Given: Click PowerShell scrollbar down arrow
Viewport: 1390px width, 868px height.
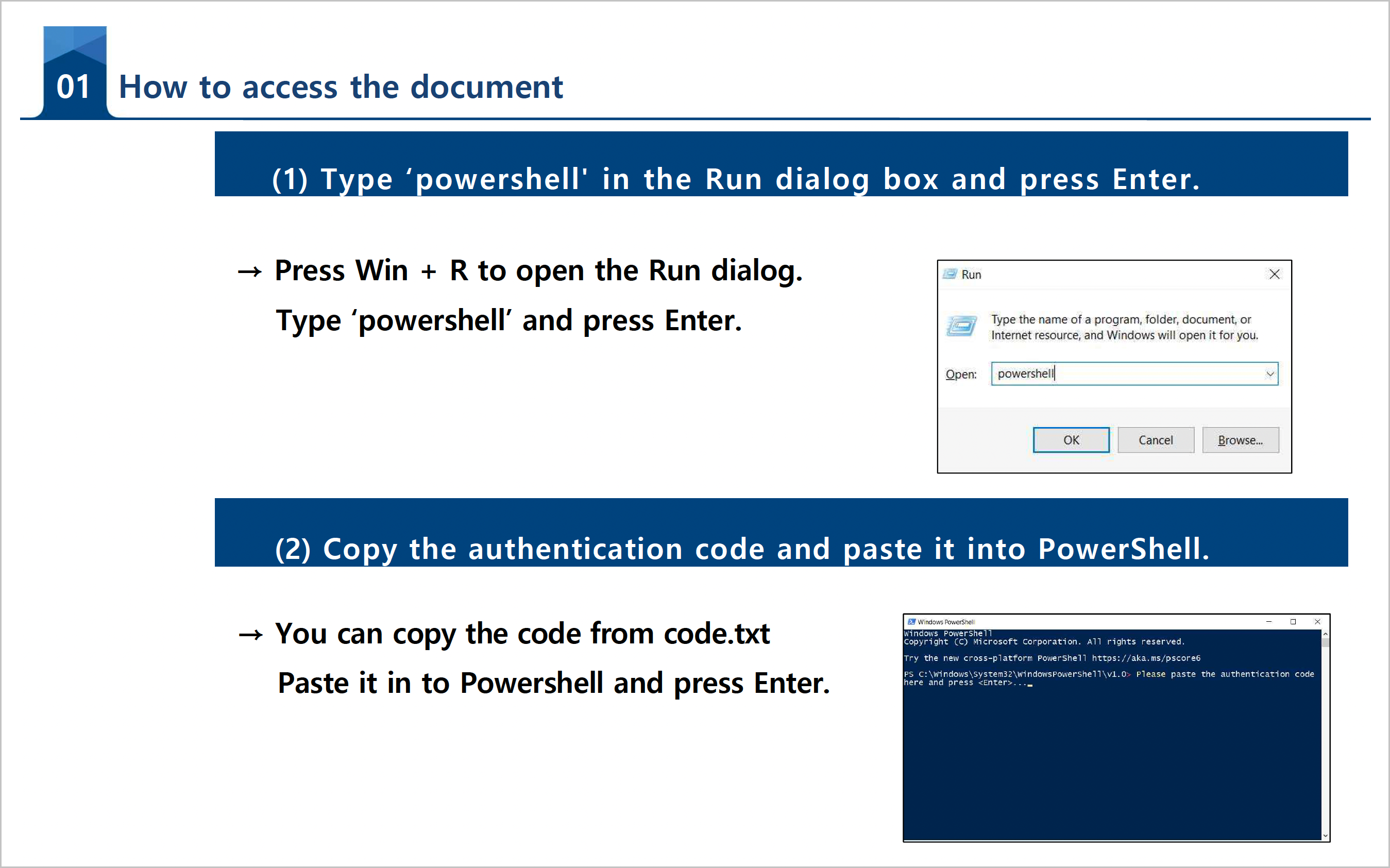Looking at the screenshot, I should [x=1325, y=836].
